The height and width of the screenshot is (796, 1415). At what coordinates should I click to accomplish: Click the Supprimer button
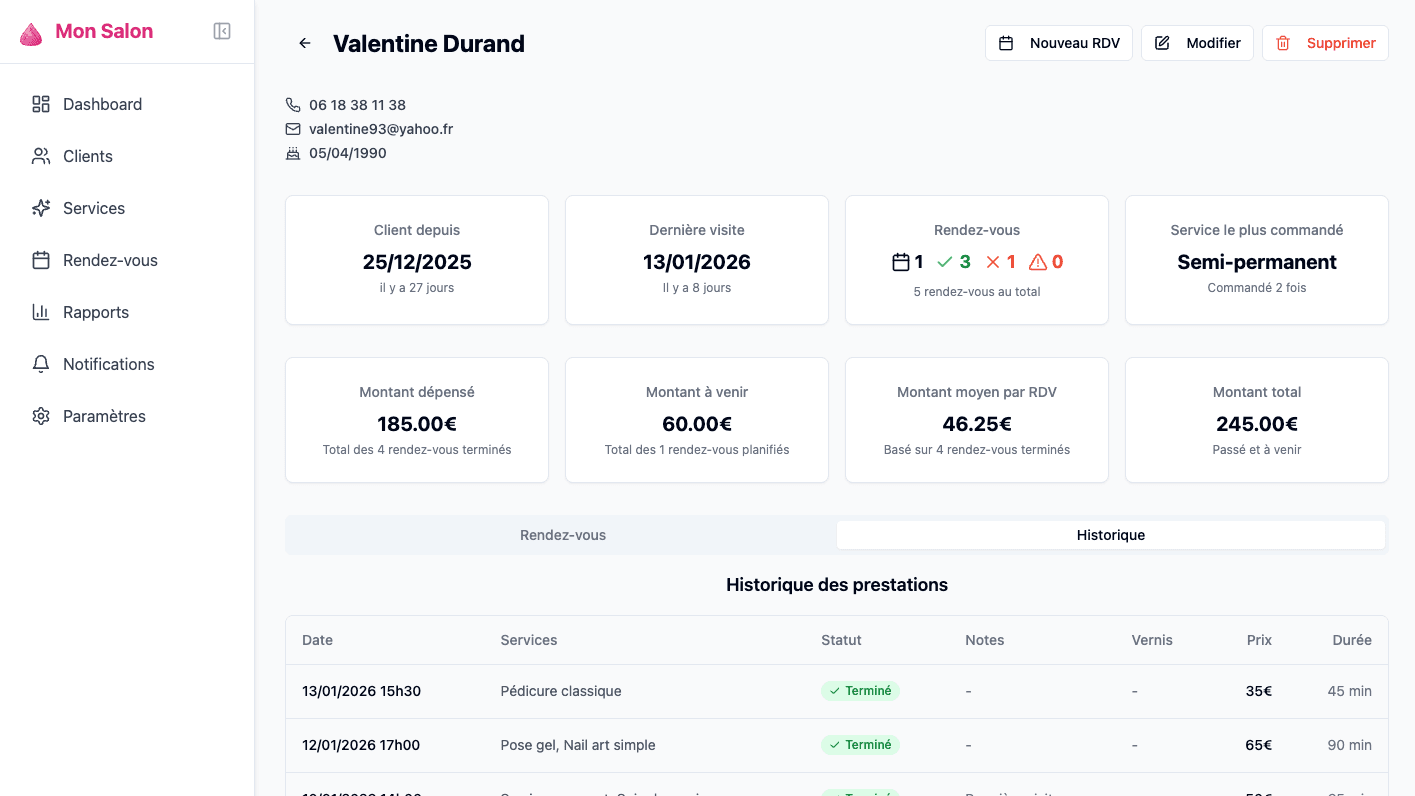(x=1325, y=43)
